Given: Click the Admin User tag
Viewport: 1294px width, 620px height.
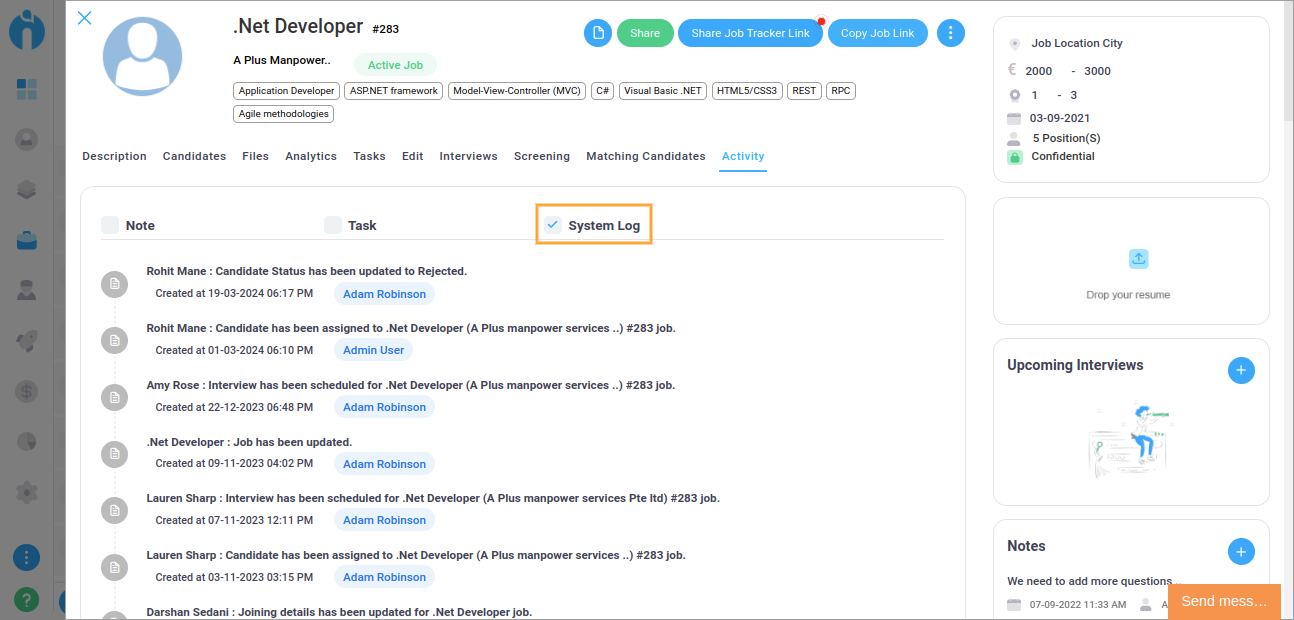Looking at the screenshot, I should (x=373, y=350).
